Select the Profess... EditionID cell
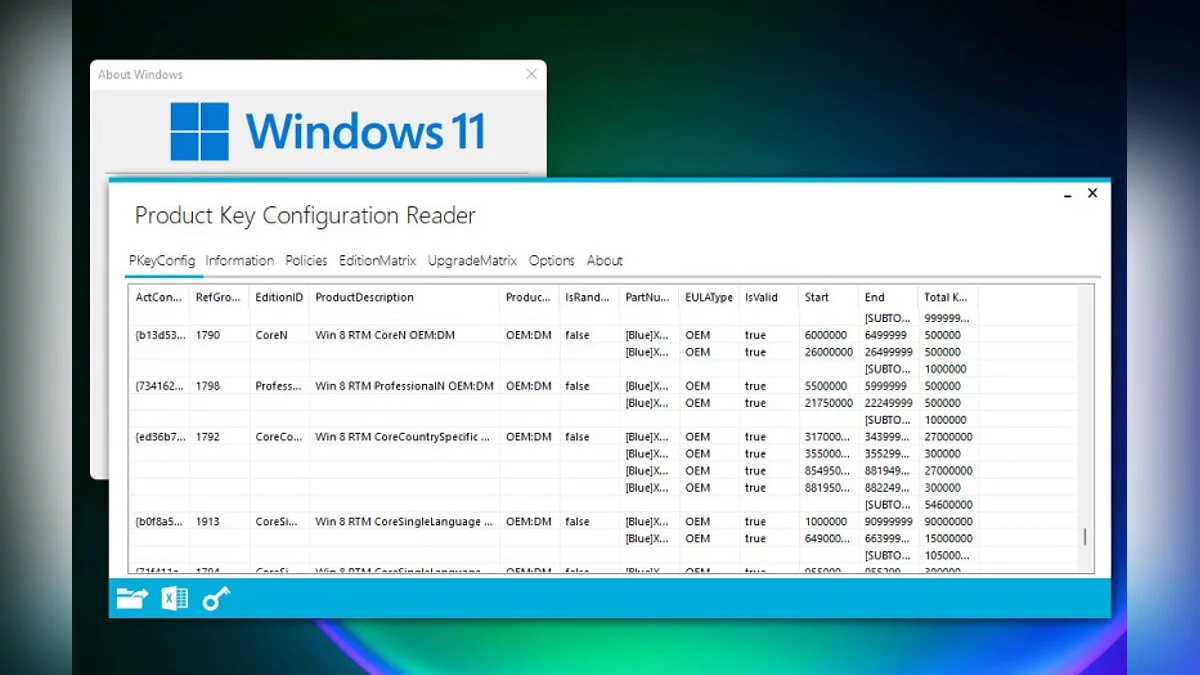1200x675 pixels. click(x=279, y=386)
